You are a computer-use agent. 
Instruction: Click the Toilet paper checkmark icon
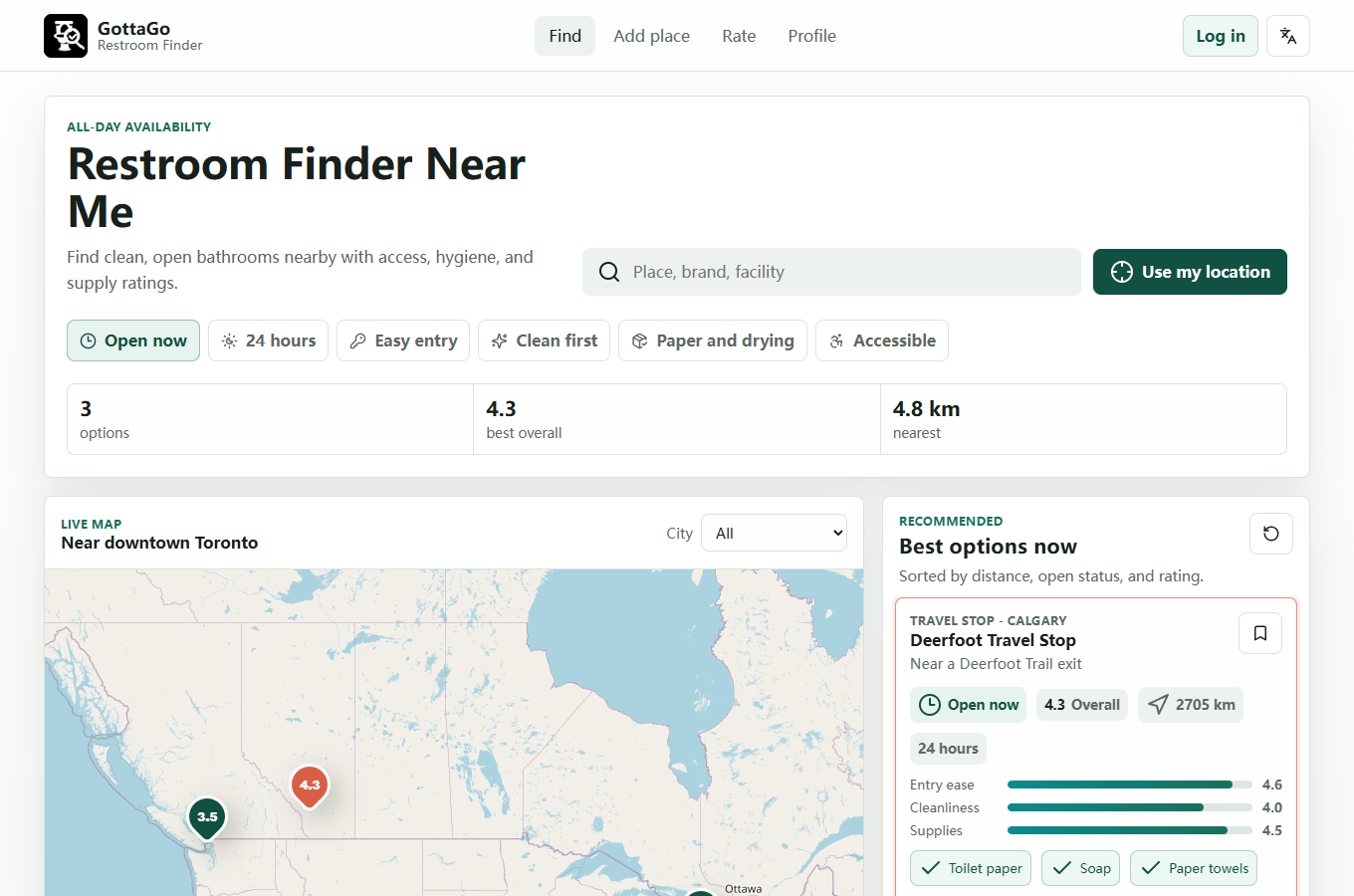931,868
